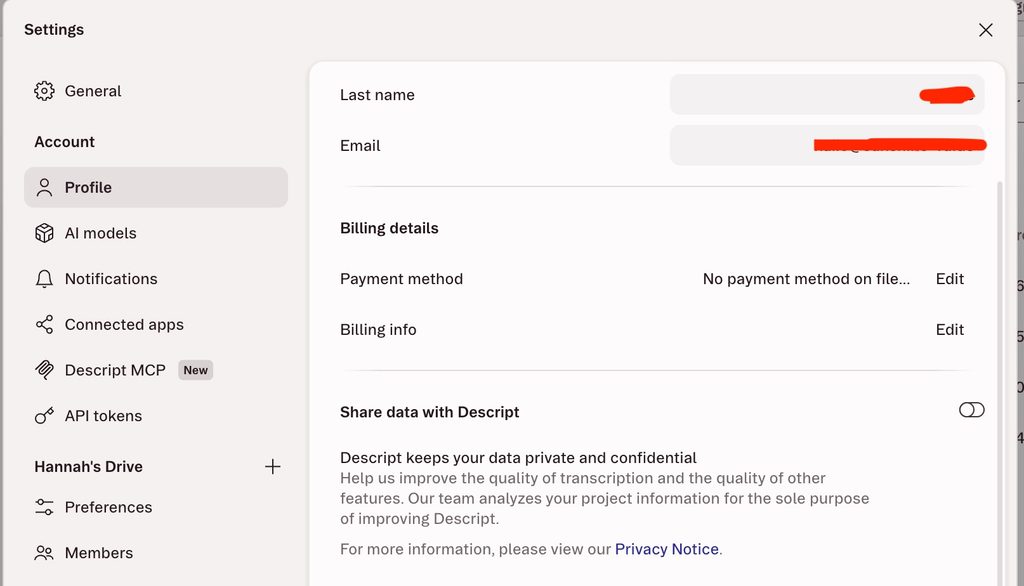
Task: Close the Settings dialog
Action: pos(985,30)
